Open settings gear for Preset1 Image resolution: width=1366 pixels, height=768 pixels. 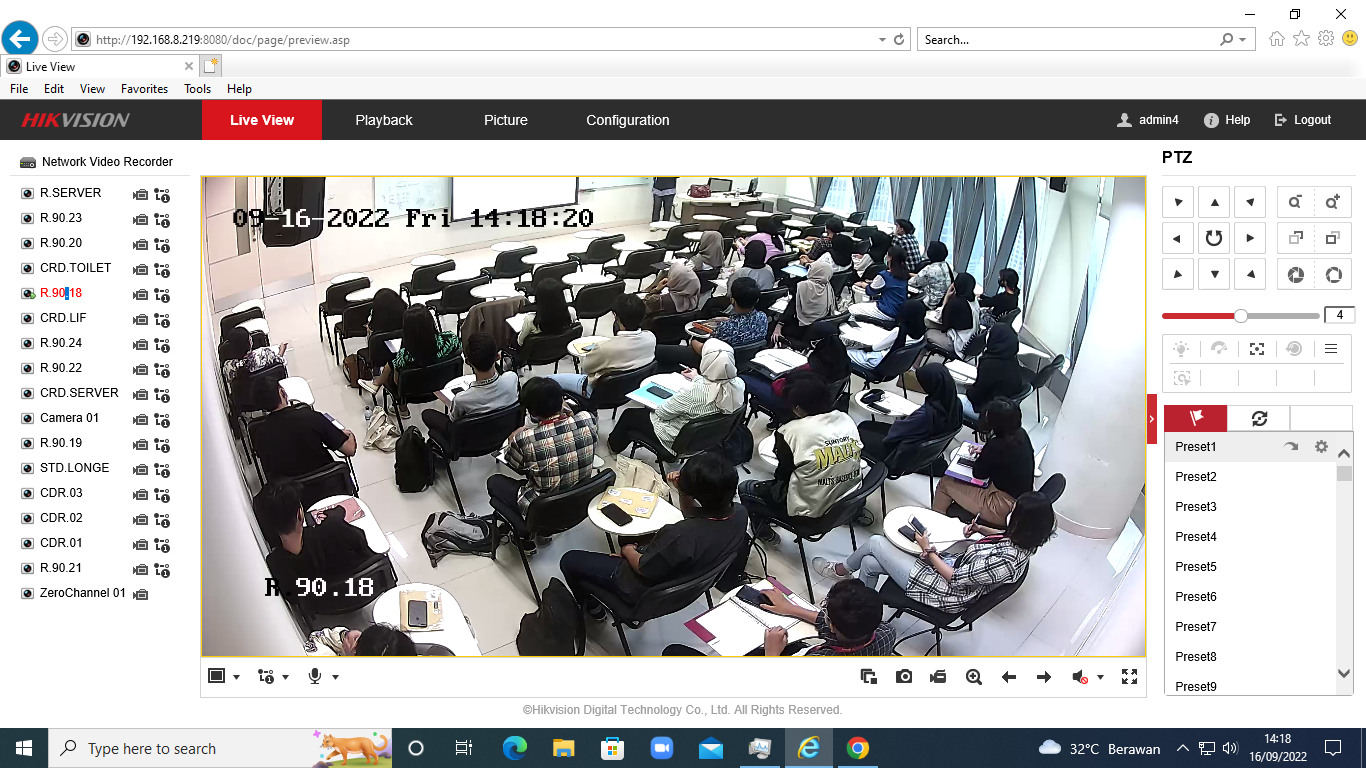point(1321,447)
